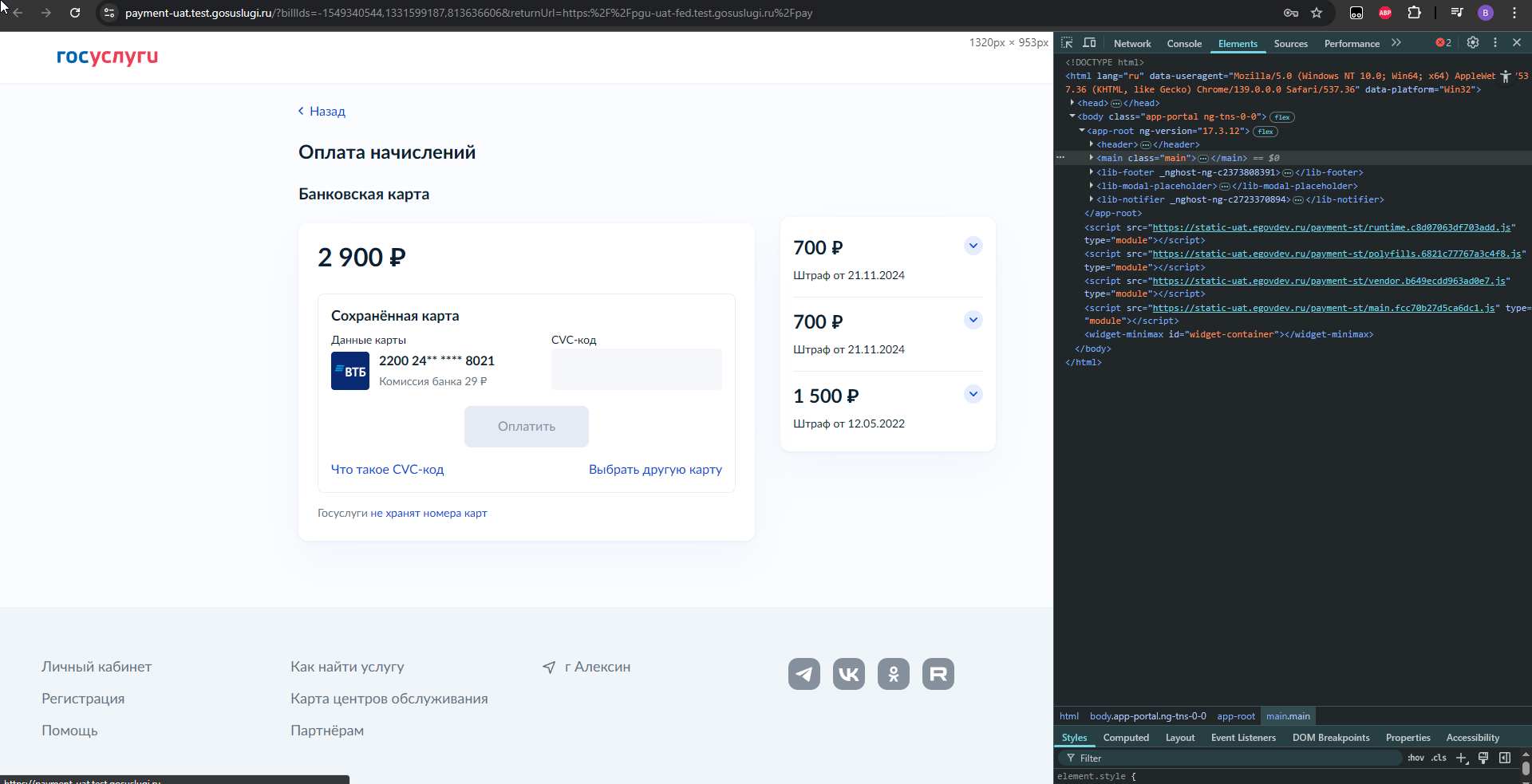Toggle the device toolbar in DevTools
The height and width of the screenshot is (784, 1532).
click(x=1089, y=43)
